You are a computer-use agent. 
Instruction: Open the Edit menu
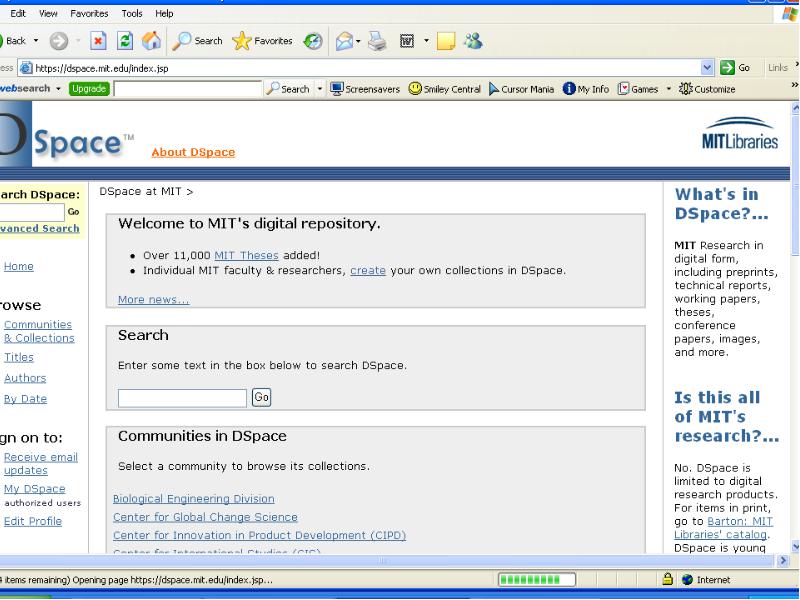(18, 14)
